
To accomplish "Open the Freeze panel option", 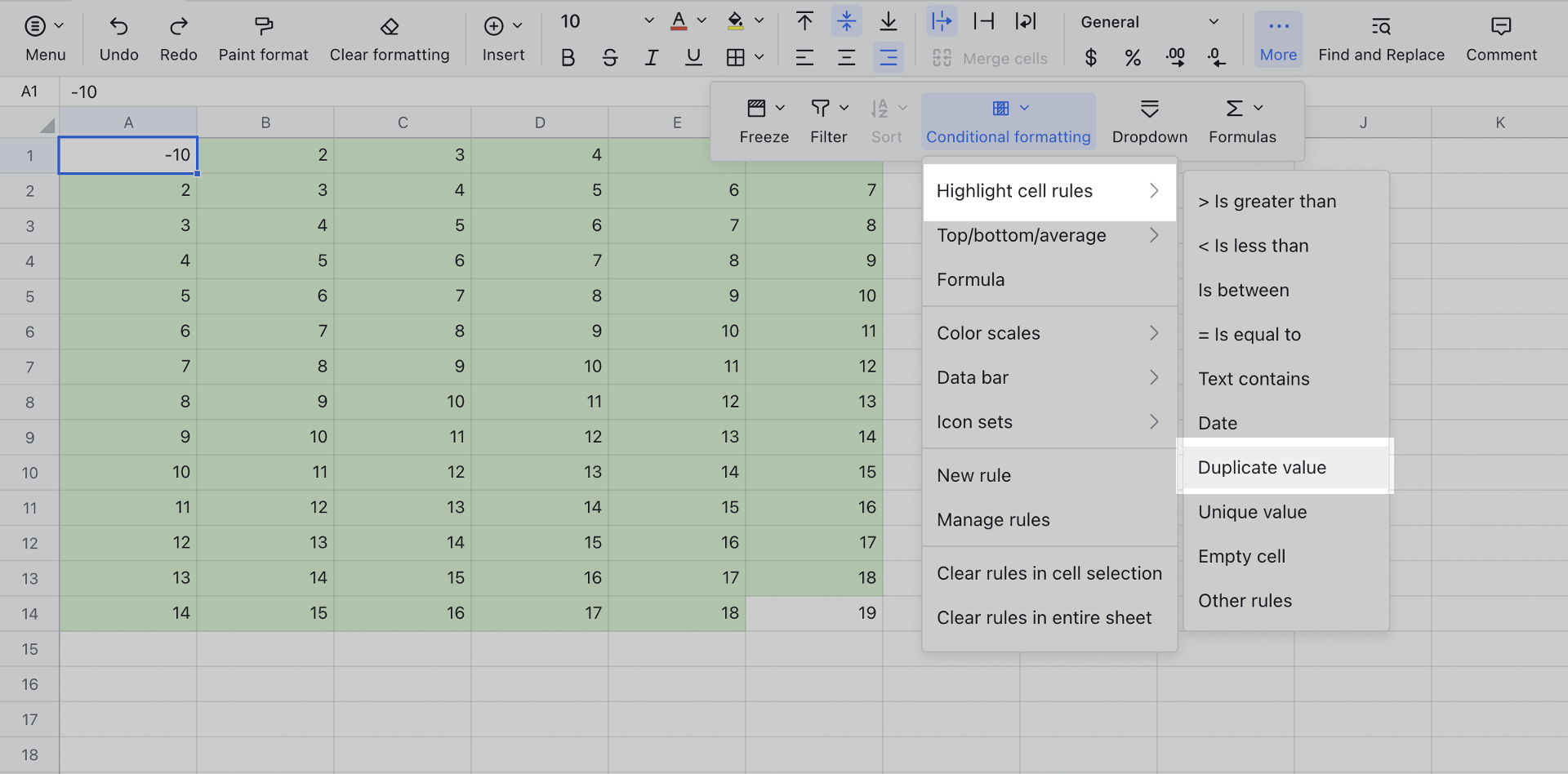I will (763, 121).
